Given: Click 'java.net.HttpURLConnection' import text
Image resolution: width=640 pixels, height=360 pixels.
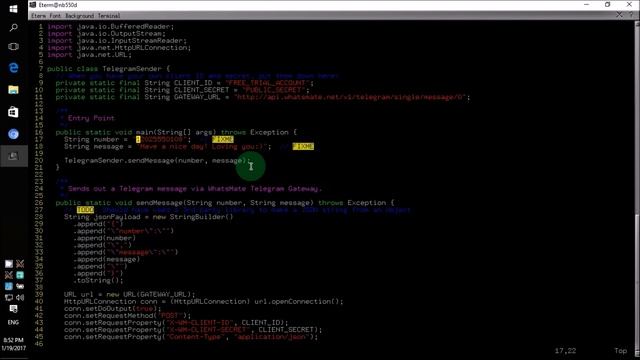Looking at the screenshot, I should pyautogui.click(x=132, y=47).
